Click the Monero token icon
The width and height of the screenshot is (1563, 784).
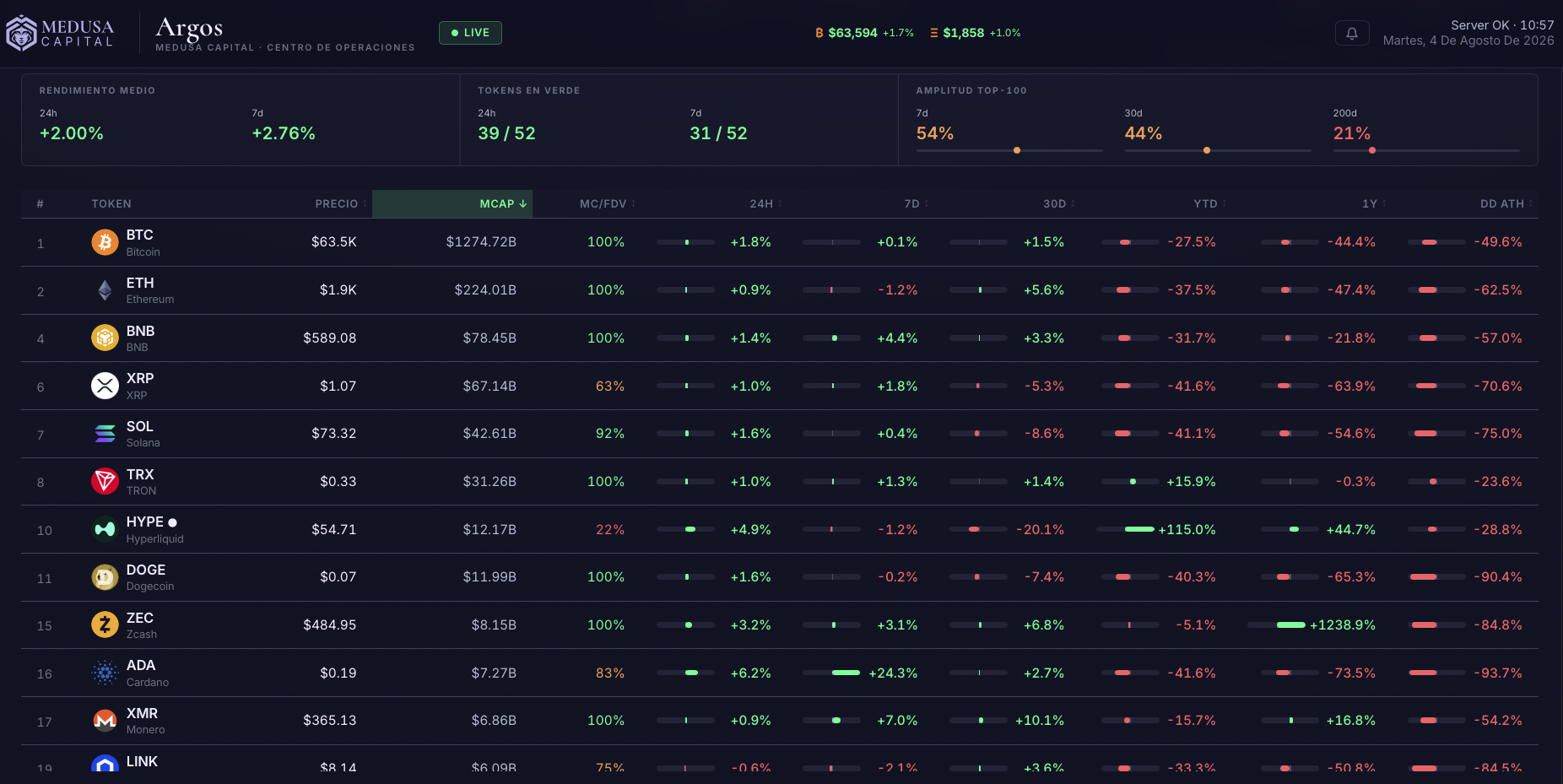point(105,721)
